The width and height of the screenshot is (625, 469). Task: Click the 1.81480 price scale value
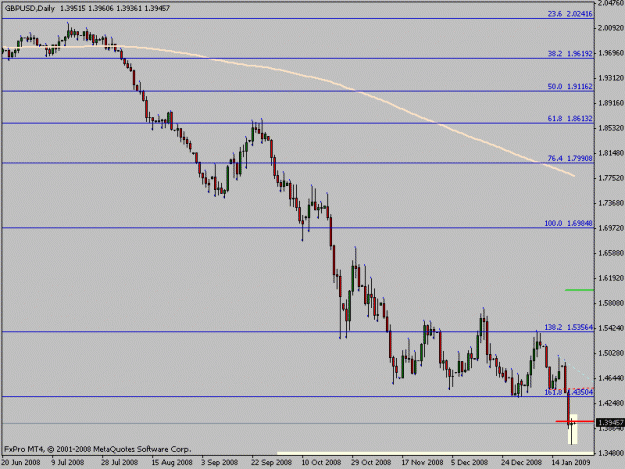click(x=611, y=153)
